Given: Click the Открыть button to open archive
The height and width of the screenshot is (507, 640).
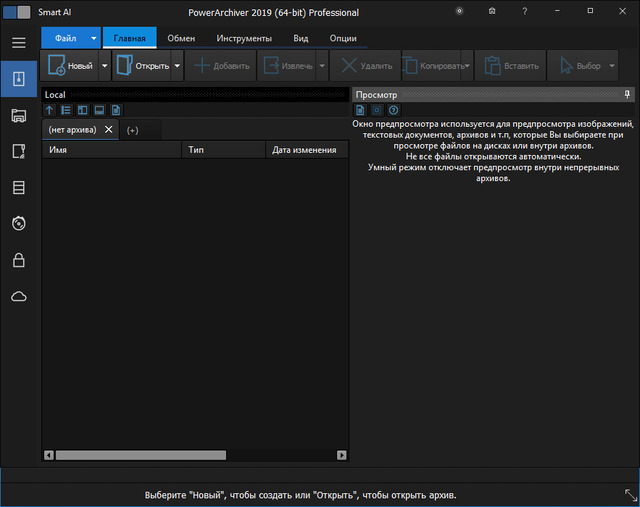Looking at the screenshot, I should pos(141,66).
